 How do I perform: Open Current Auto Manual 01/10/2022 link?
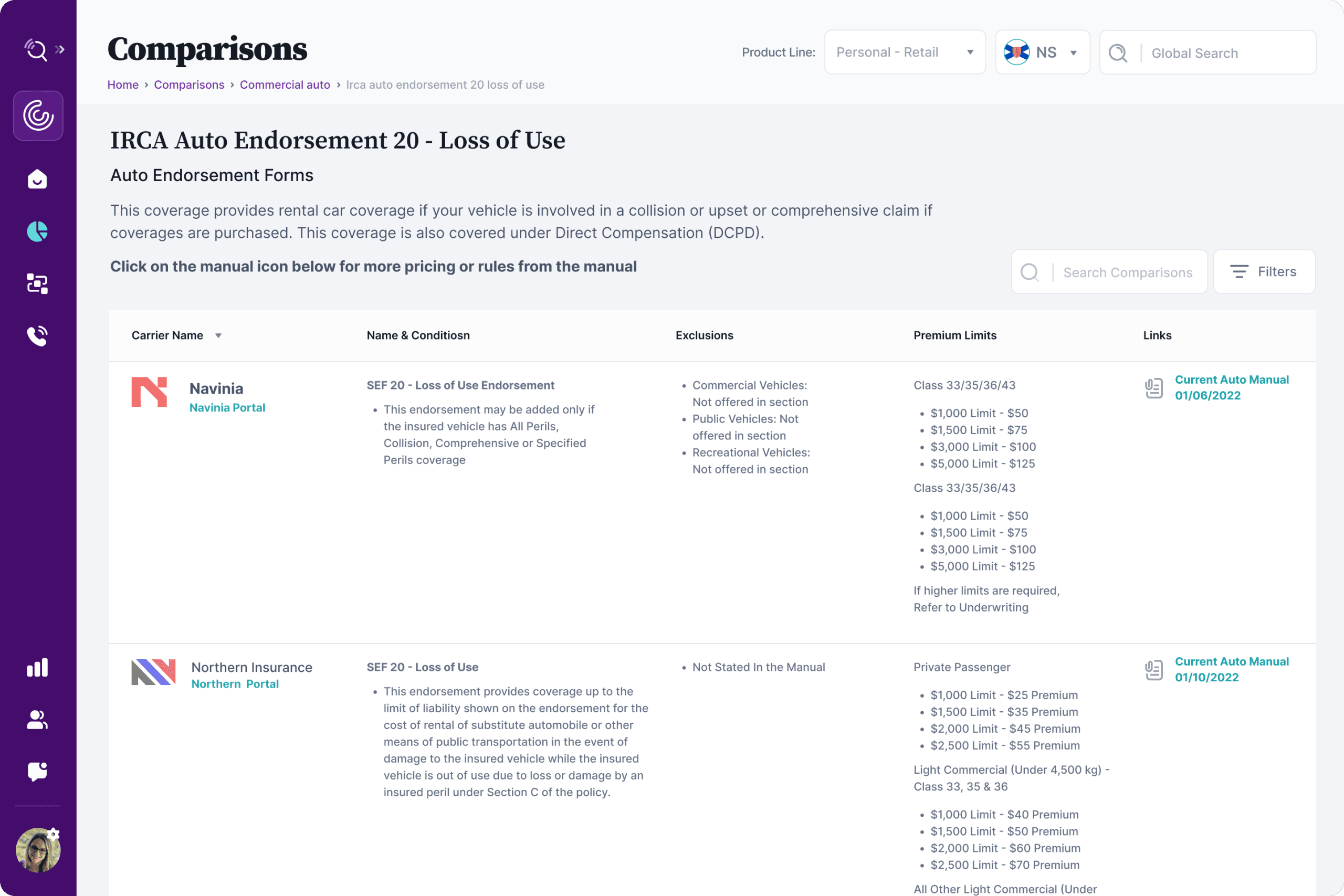tap(1231, 669)
